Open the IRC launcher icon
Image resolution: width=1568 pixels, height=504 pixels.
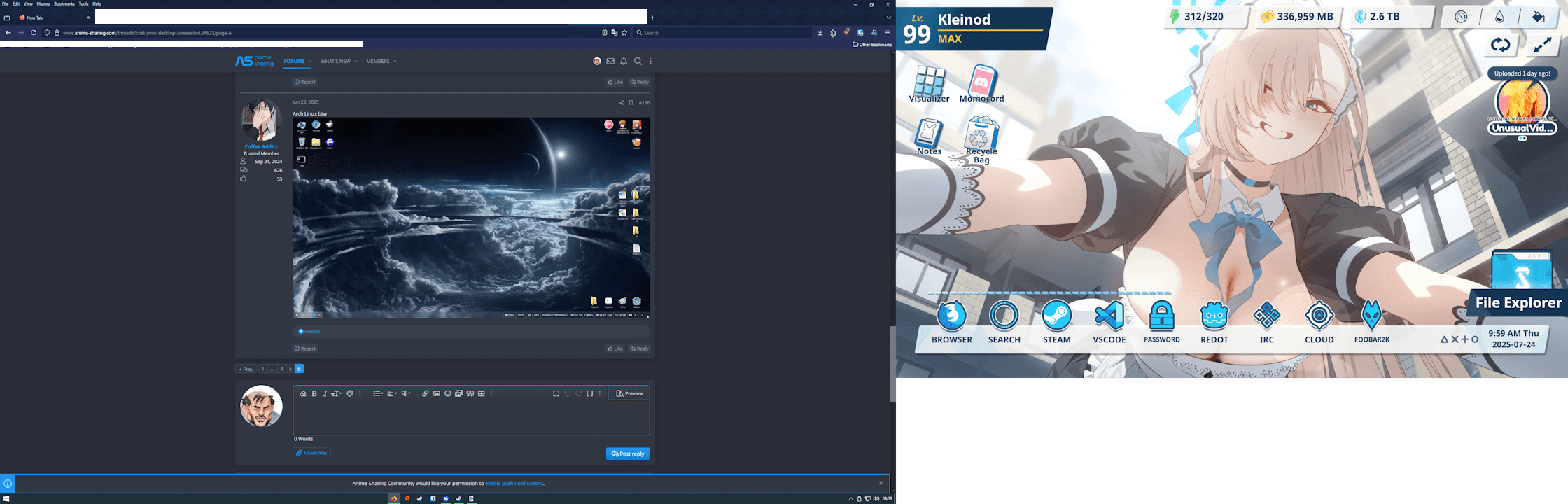(x=1267, y=322)
